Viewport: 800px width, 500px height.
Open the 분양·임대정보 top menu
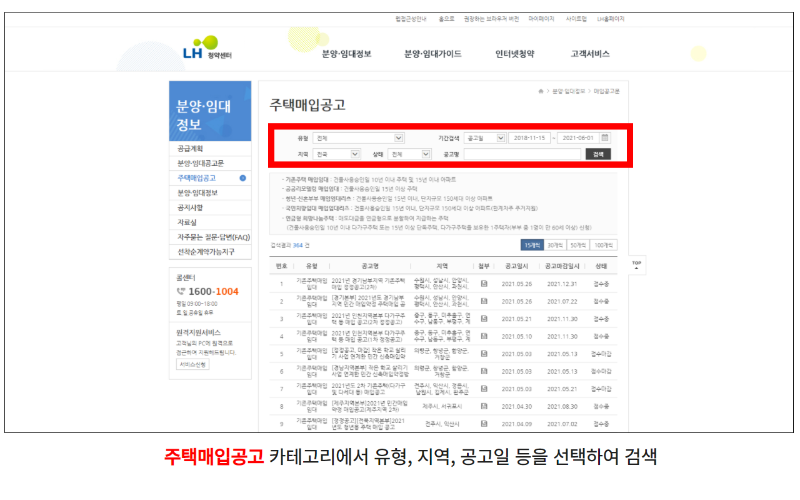point(346,54)
